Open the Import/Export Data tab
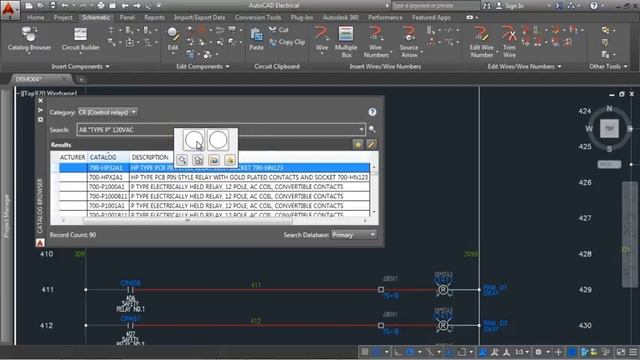This screenshot has height=360, width=640. (x=199, y=18)
